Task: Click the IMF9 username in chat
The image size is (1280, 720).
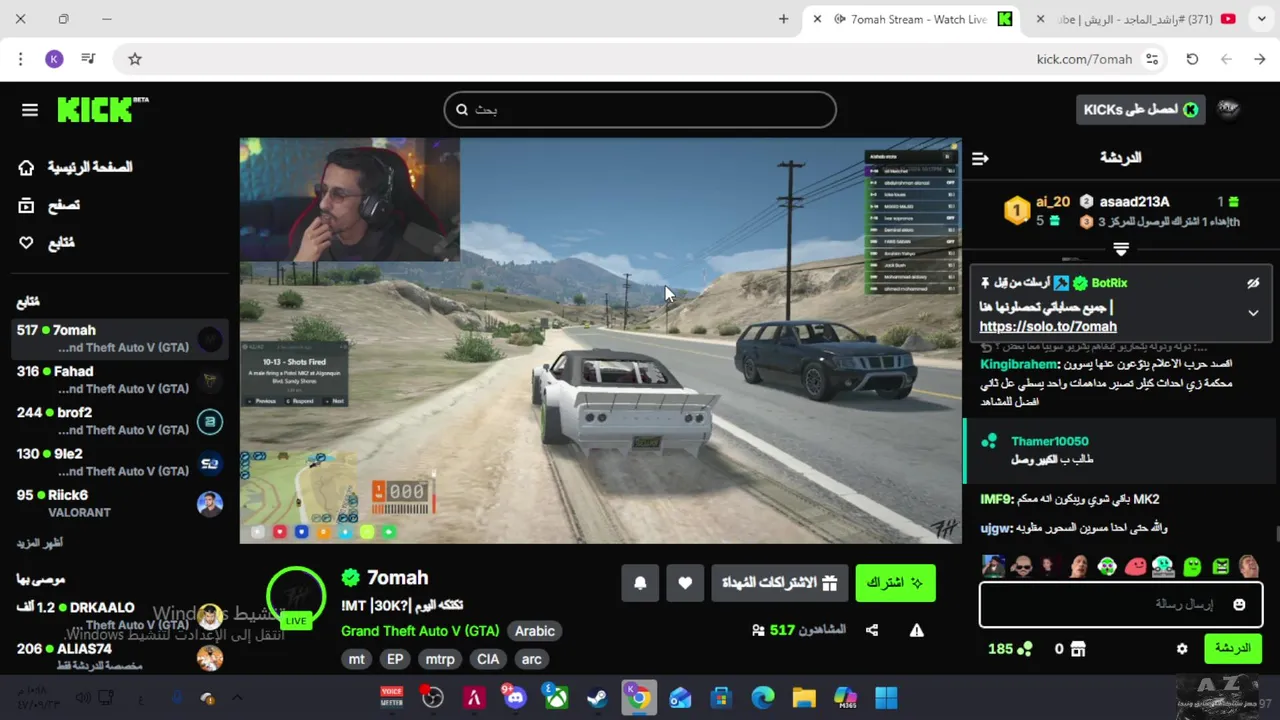Action: point(996,499)
